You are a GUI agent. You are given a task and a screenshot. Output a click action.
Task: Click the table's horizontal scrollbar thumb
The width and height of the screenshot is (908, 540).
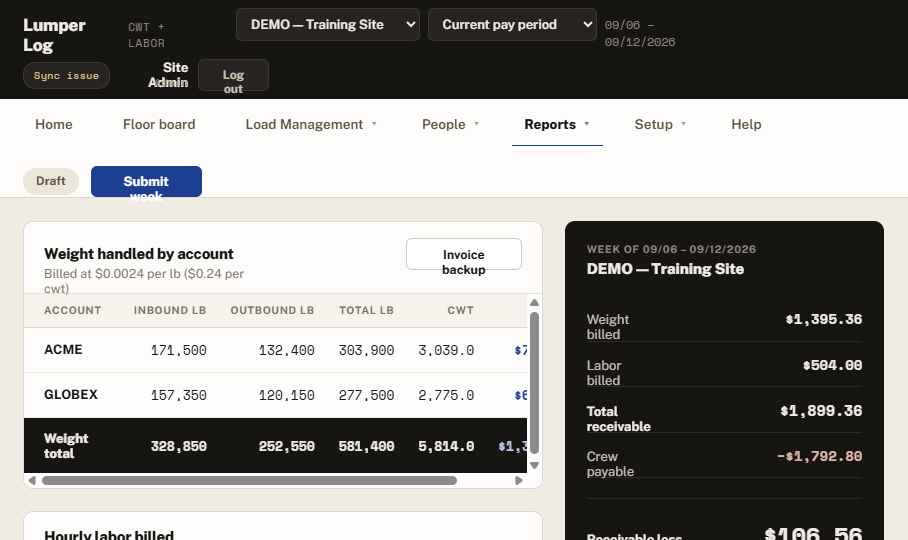coord(250,480)
